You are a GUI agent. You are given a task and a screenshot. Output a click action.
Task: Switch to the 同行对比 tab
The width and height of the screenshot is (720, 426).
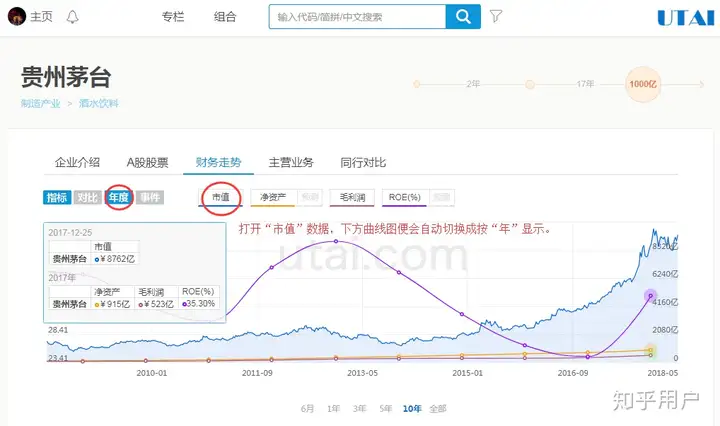point(363,163)
